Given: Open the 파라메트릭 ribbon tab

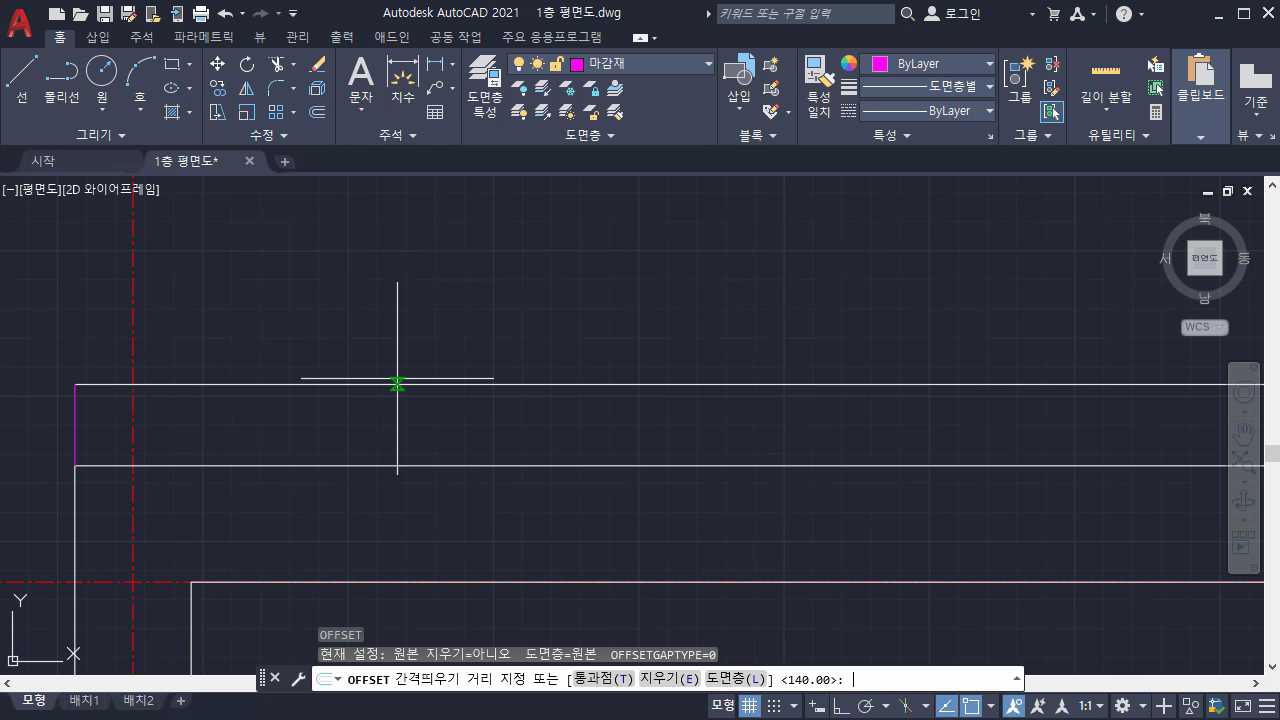Looking at the screenshot, I should click(203, 37).
